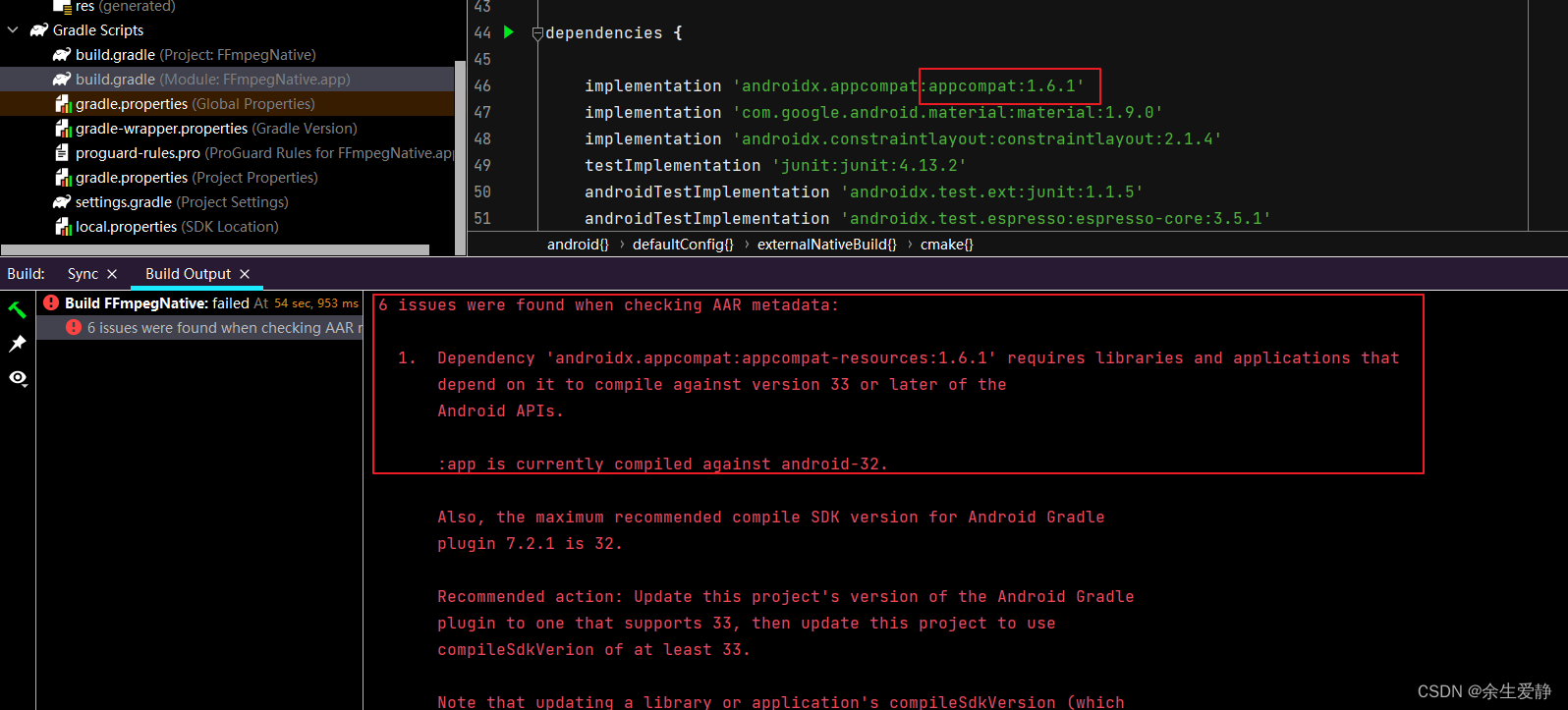This screenshot has width=1568, height=710.
Task: Click 'compileSdkVerion of at least 33.' line
Action: 593,650
